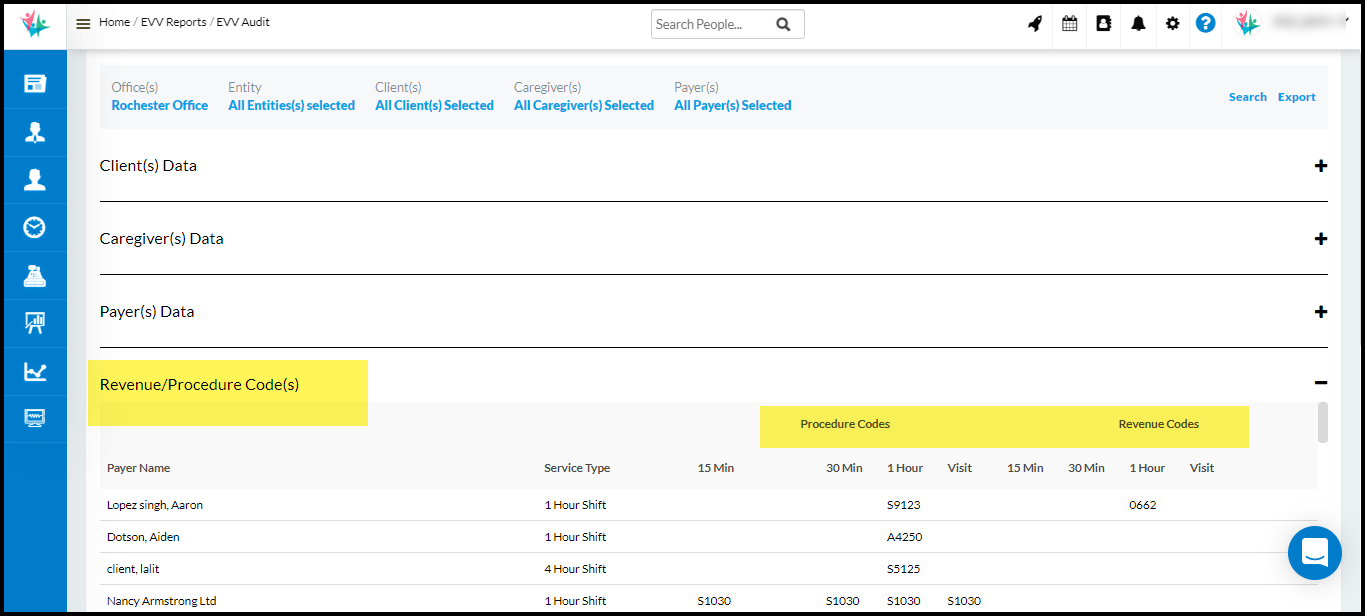Collapse the Revenue/Procedure Code(s) section
Viewport: 1365px width, 616px height.
tap(1320, 383)
